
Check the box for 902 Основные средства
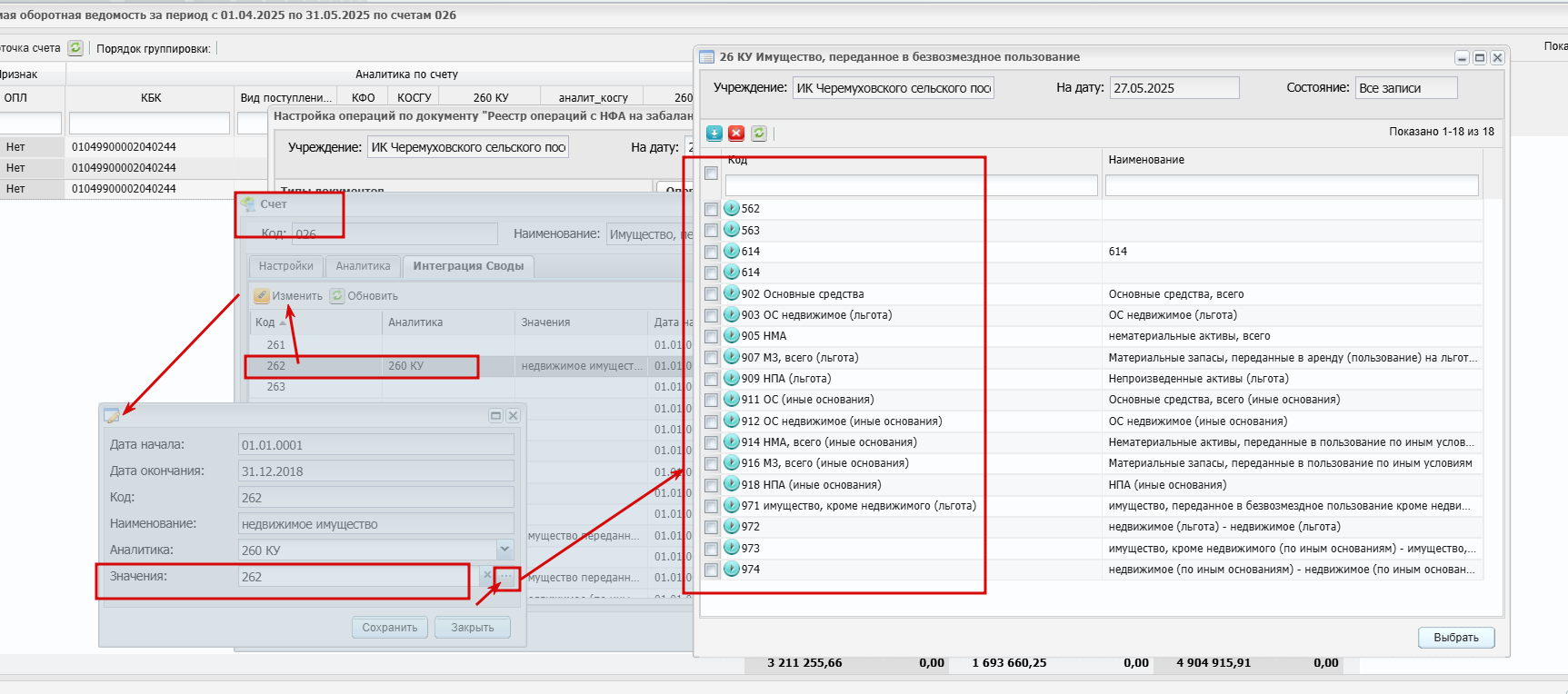(711, 294)
